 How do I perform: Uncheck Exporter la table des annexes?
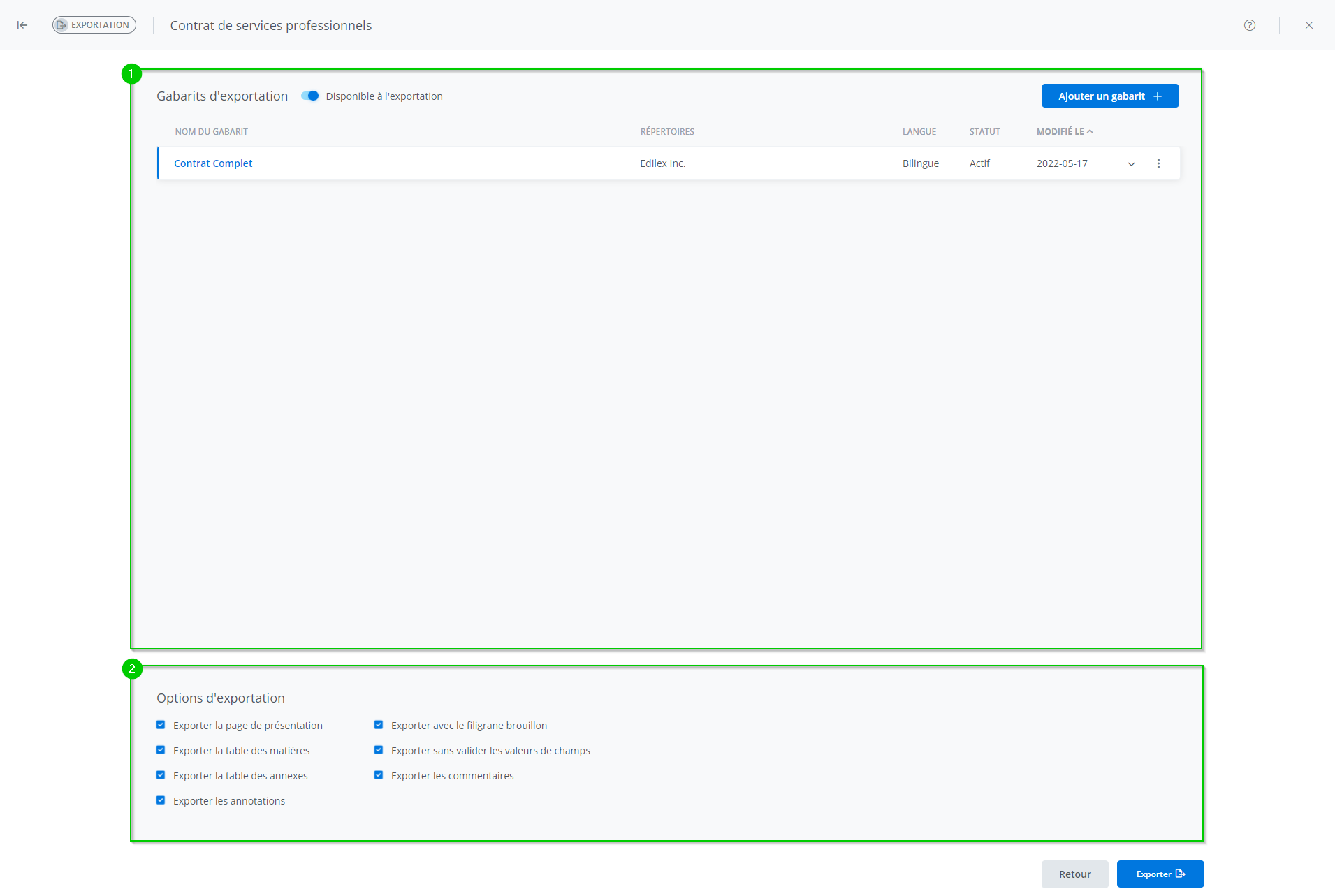[x=161, y=775]
